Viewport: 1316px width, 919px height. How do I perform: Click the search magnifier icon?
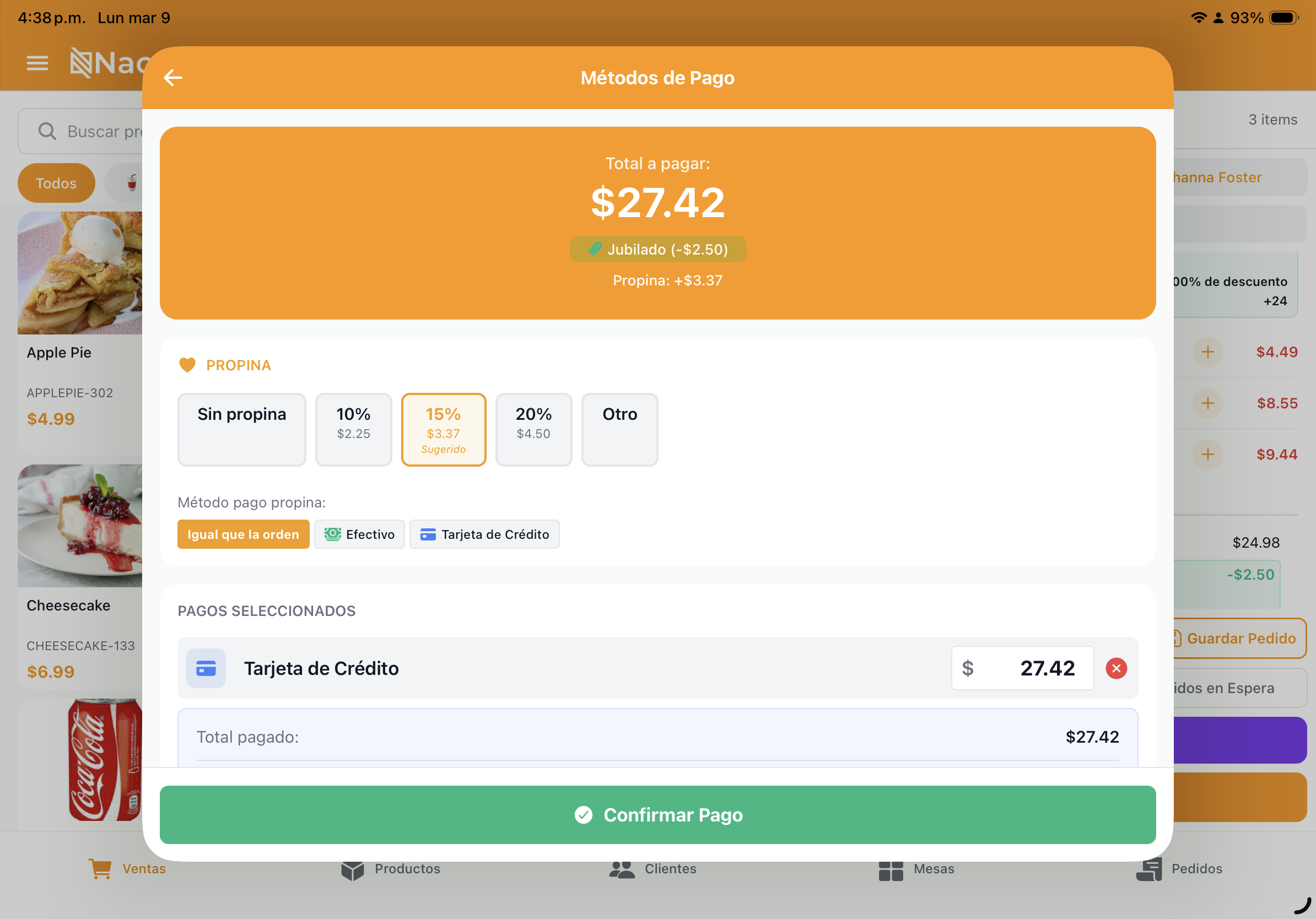click(47, 131)
